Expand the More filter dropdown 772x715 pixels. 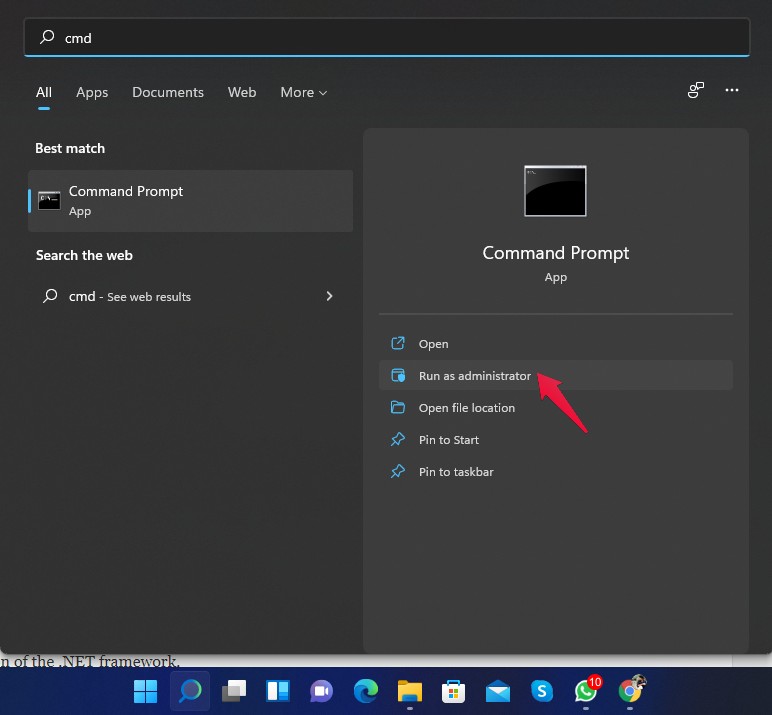tap(303, 92)
